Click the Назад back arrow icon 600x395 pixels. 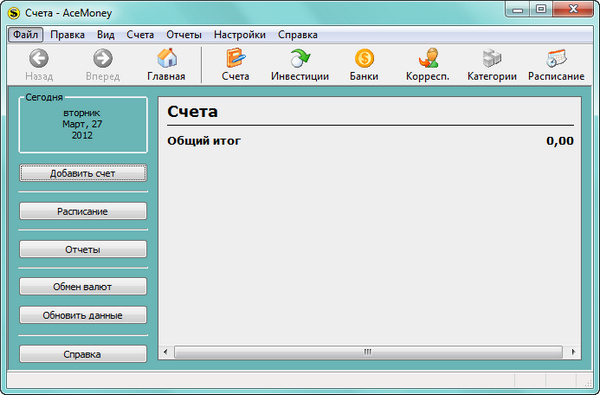(x=39, y=58)
